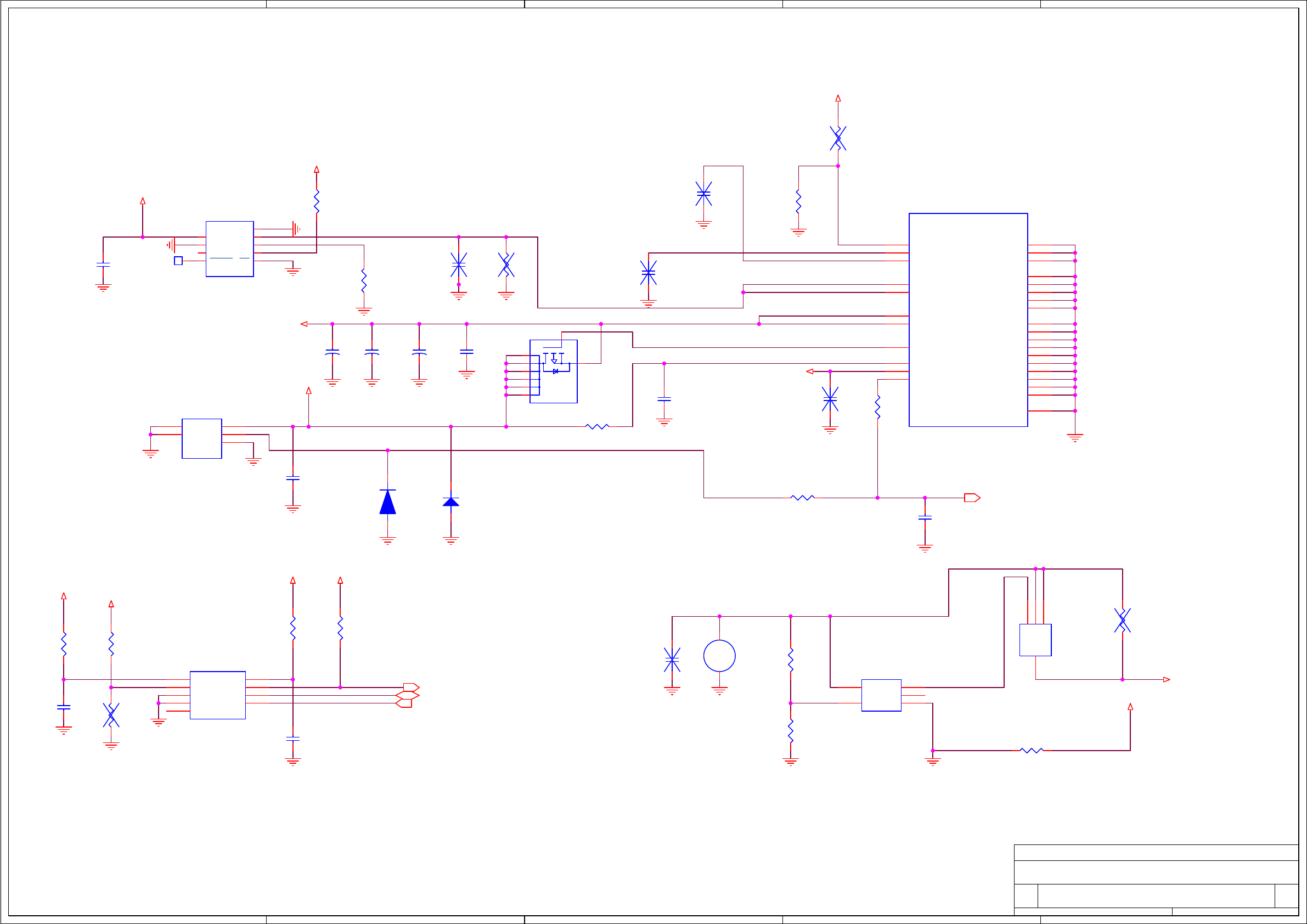The image size is (1307, 924).
Task: Click the MOSFET transistor symbol block
Action: coord(553,371)
